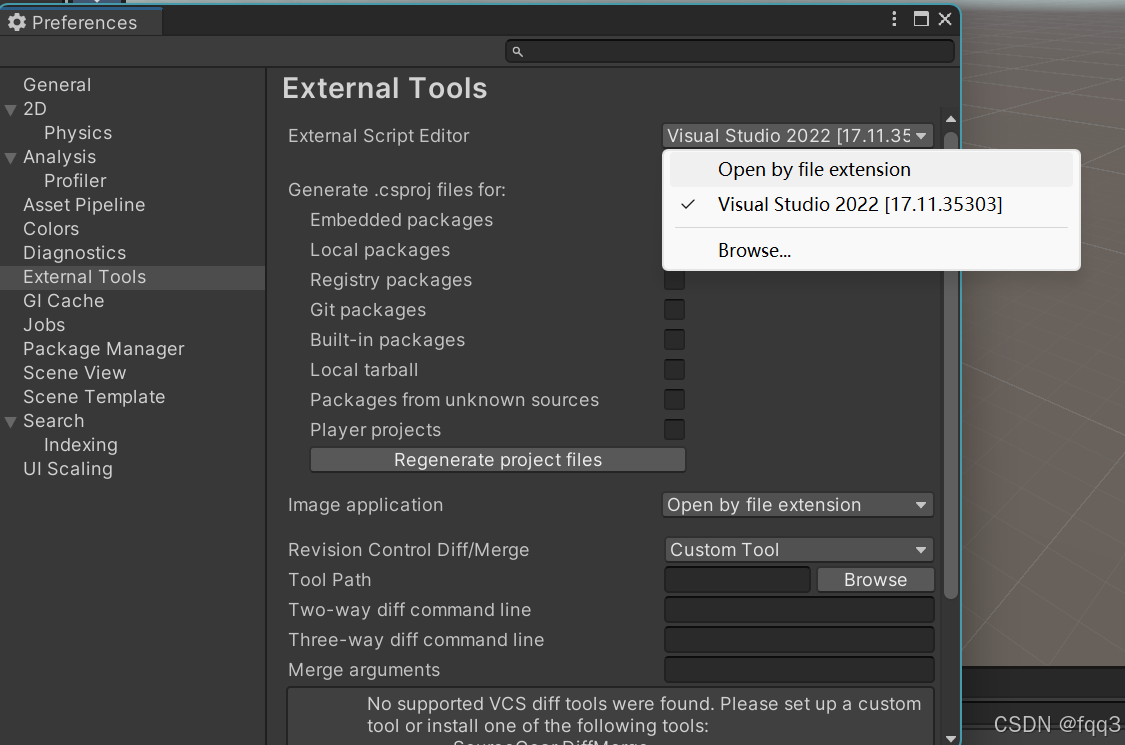Toggle Built-in packages checkbox
Viewport: 1125px width, 745px height.
[x=674, y=339]
